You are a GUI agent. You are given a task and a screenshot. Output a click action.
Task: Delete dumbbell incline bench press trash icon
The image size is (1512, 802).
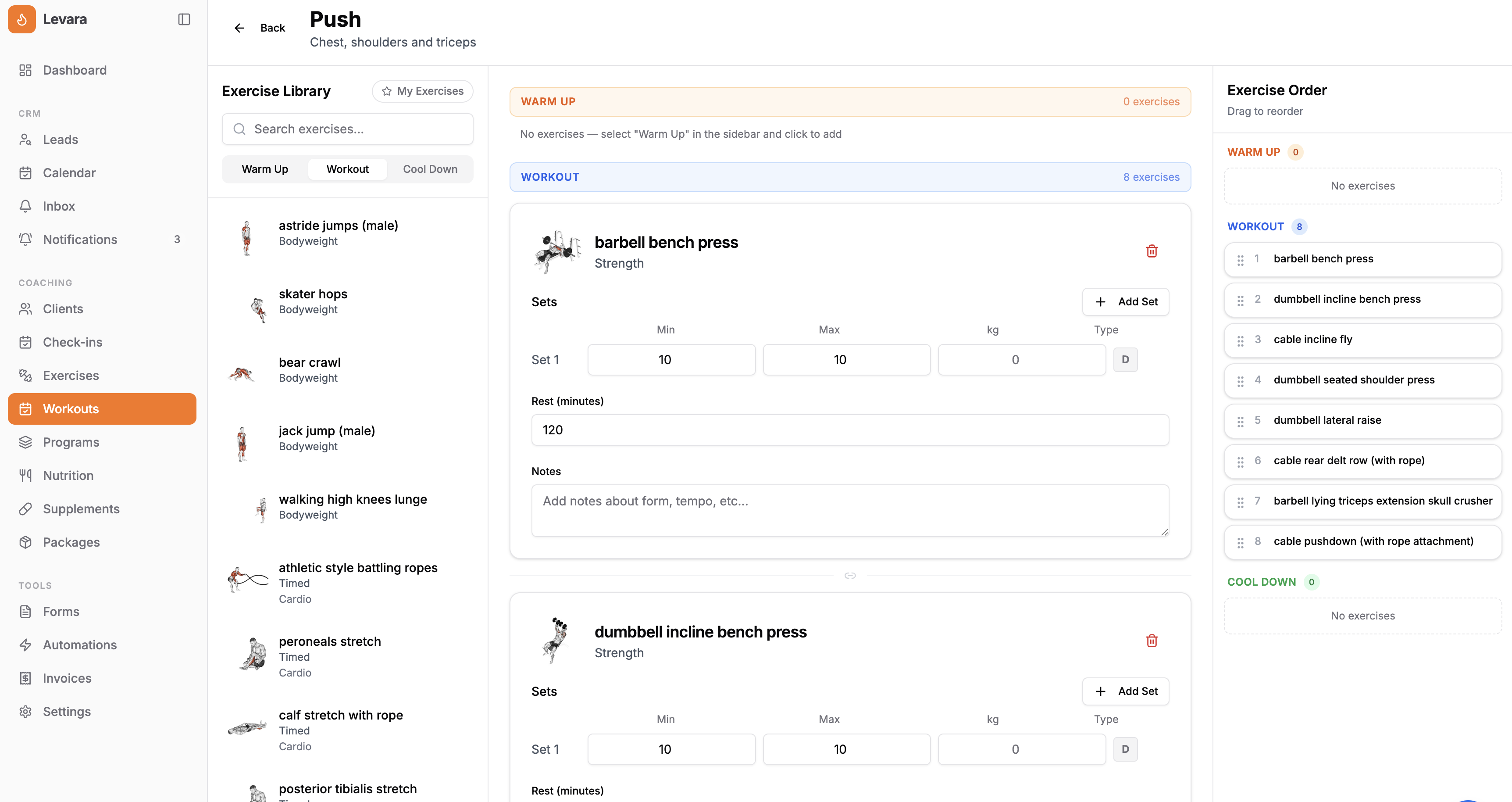point(1152,641)
